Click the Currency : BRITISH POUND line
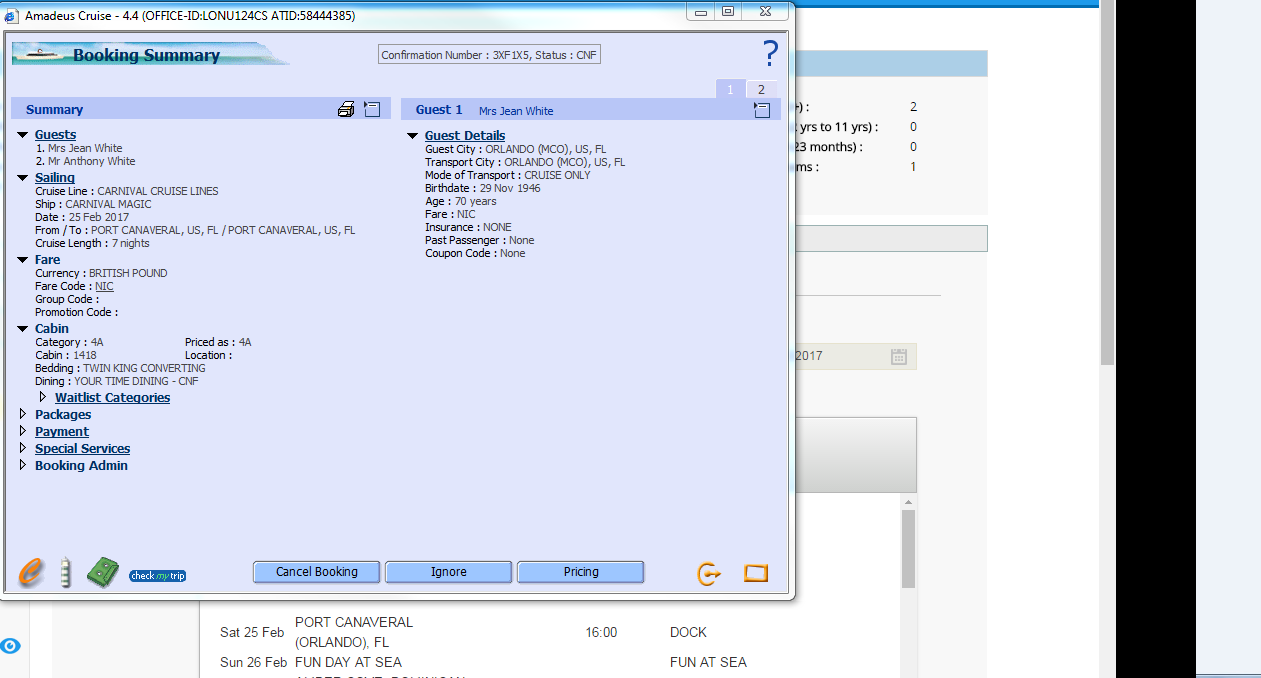1261x678 pixels. 101,273
